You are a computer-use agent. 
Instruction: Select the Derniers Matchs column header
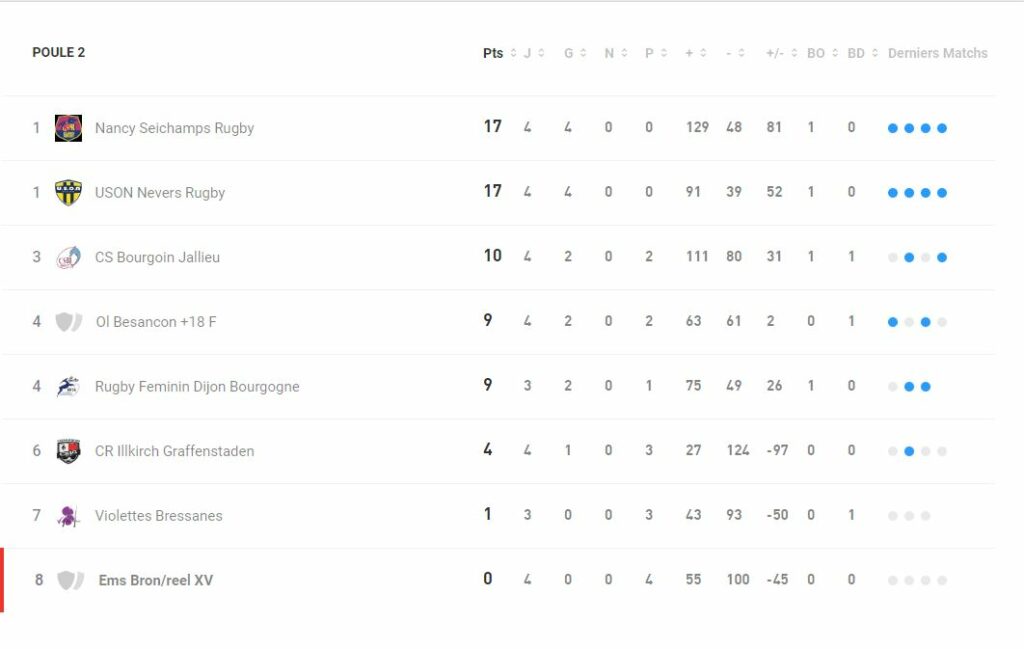(x=938, y=53)
